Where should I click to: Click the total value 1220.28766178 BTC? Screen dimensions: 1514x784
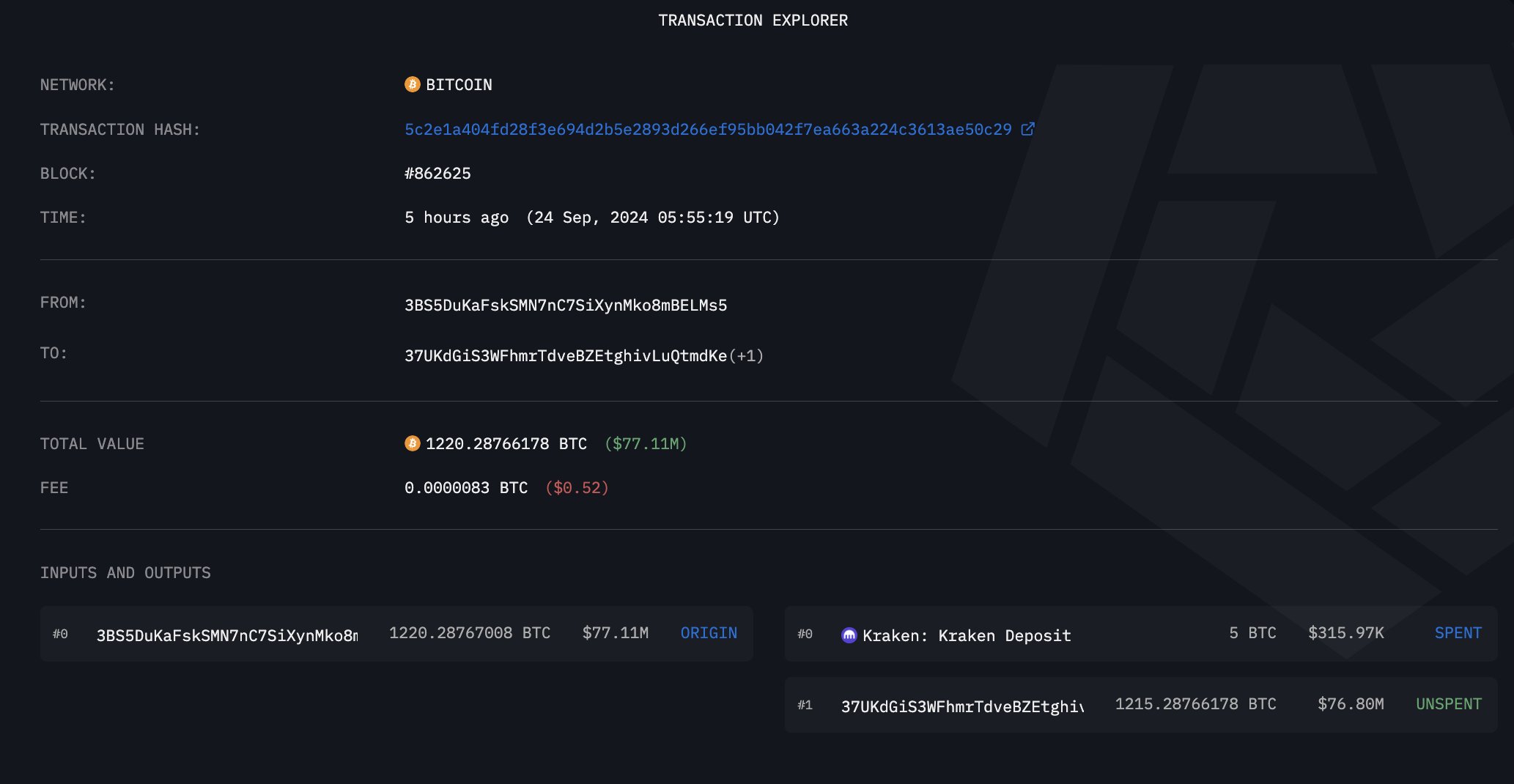[506, 444]
